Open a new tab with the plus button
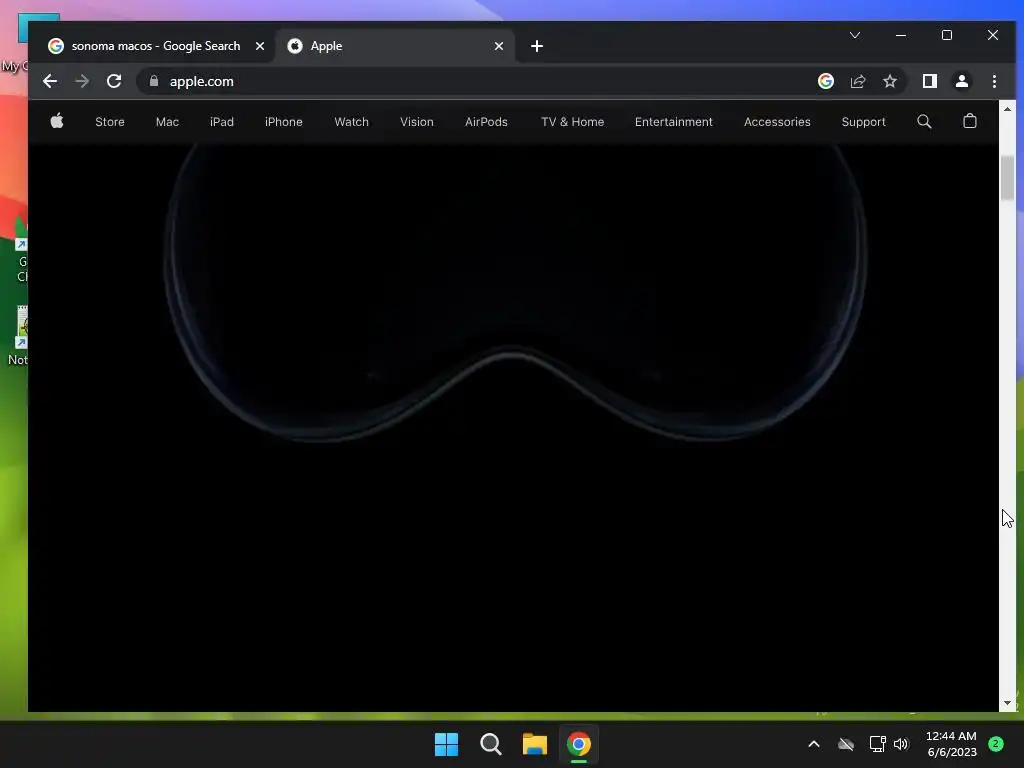Screen dimensions: 1024x768 click(x=537, y=46)
